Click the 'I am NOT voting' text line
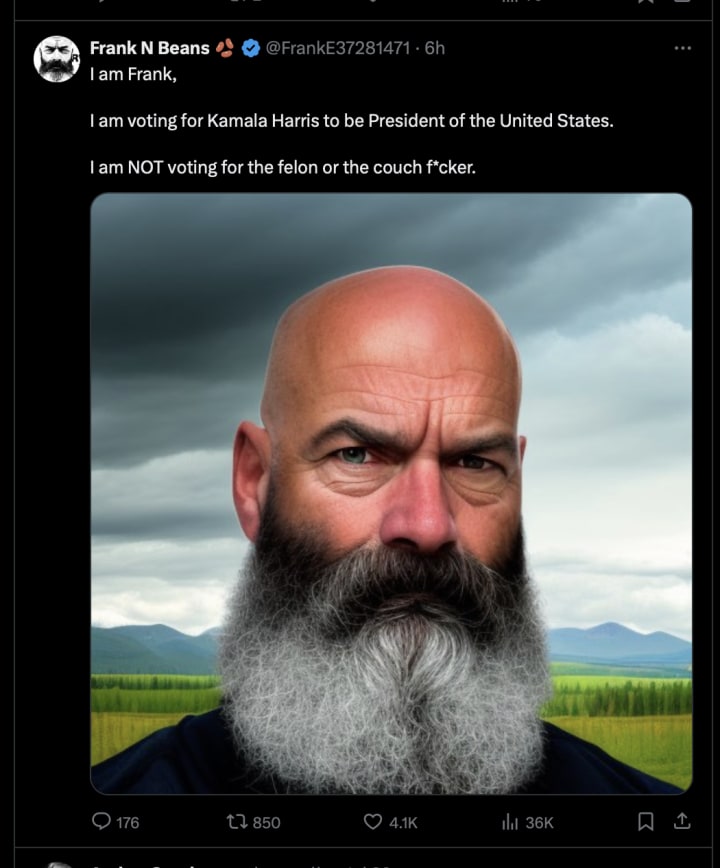This screenshot has width=720, height=868. (x=283, y=167)
